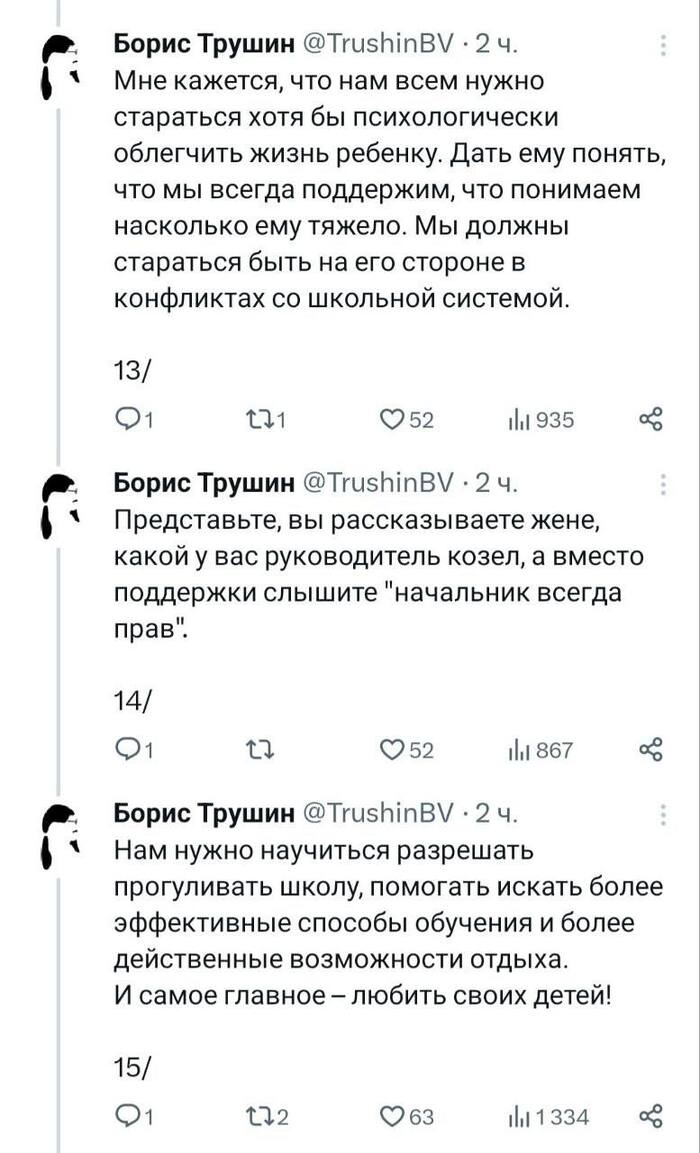Viewport: 700px width, 1153px height.
Task: Share the tweet numbered 13/
Action: tap(650, 420)
